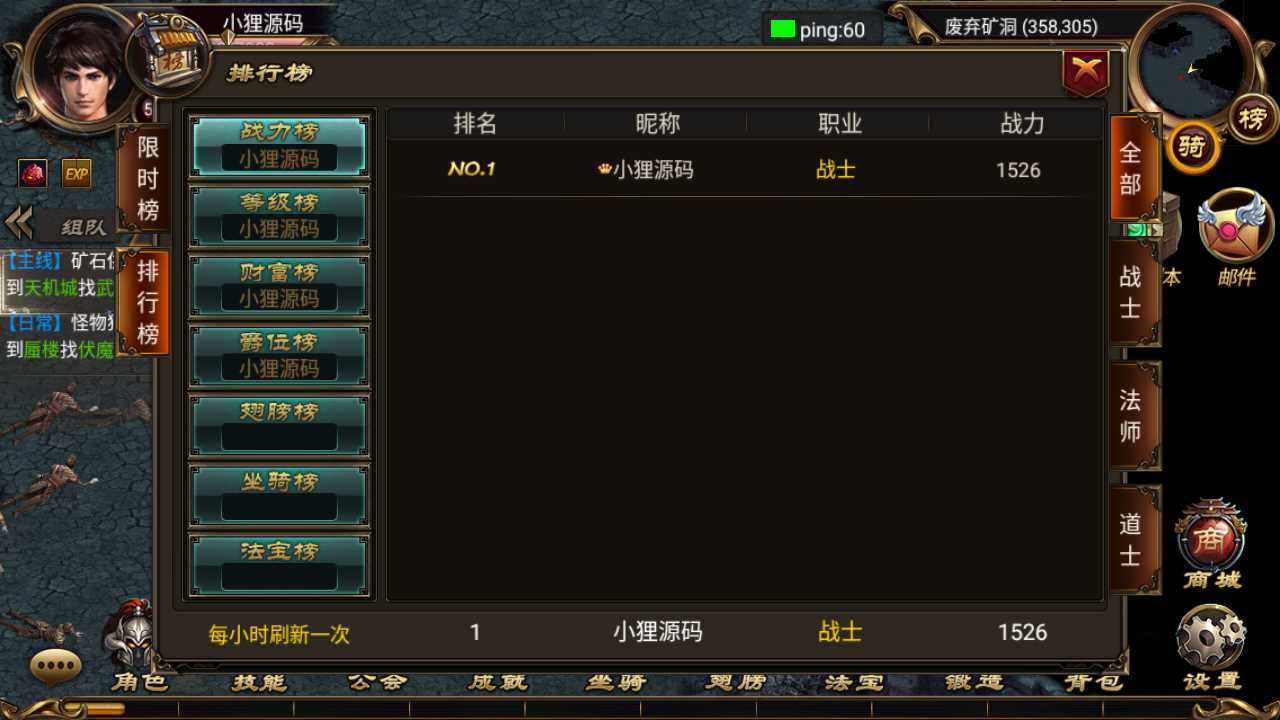This screenshot has height=720, width=1280.
Task: Open the 技能 bottom menu
Action: tap(259, 682)
